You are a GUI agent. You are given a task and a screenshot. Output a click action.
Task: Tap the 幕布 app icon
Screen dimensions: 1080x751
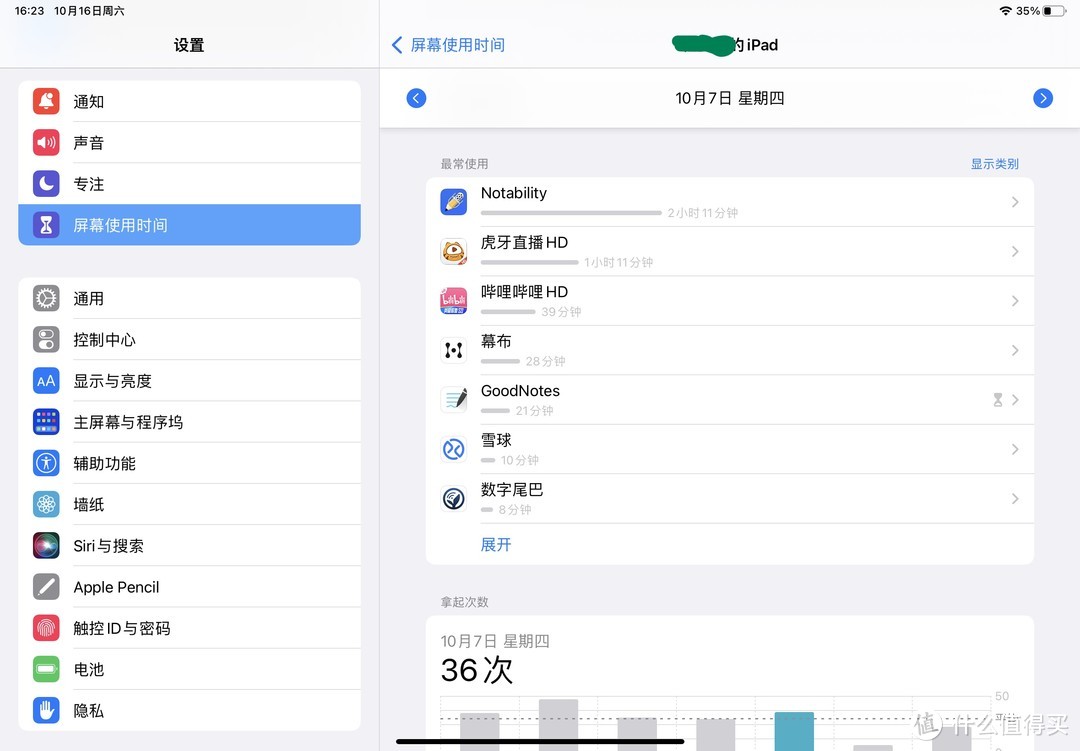[454, 351]
